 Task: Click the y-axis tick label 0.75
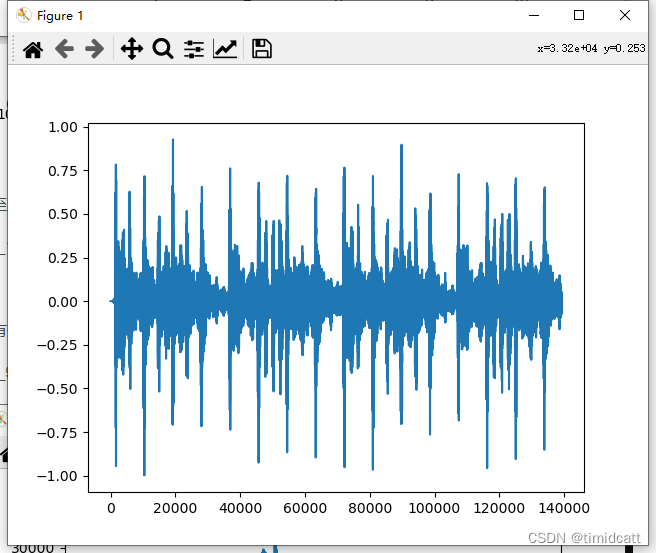63,171
